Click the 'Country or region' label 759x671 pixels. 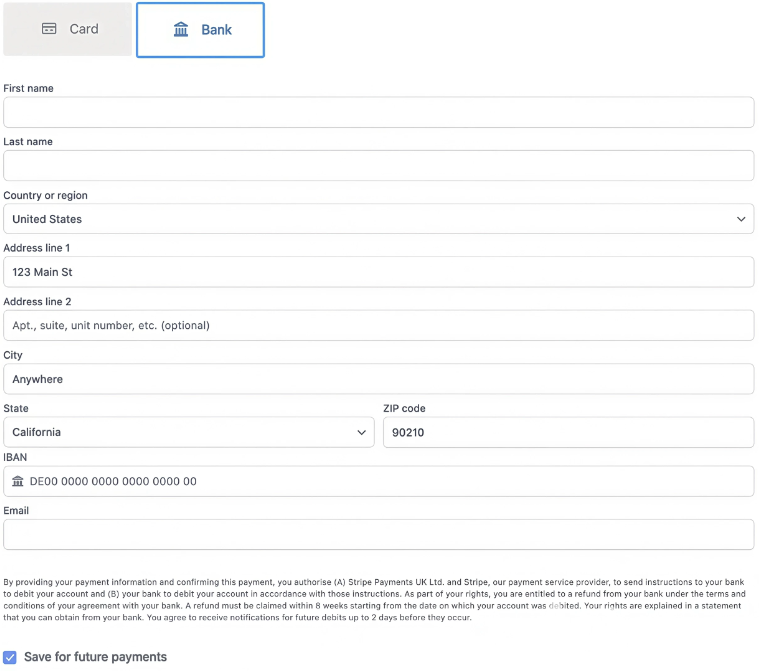tap(46, 196)
